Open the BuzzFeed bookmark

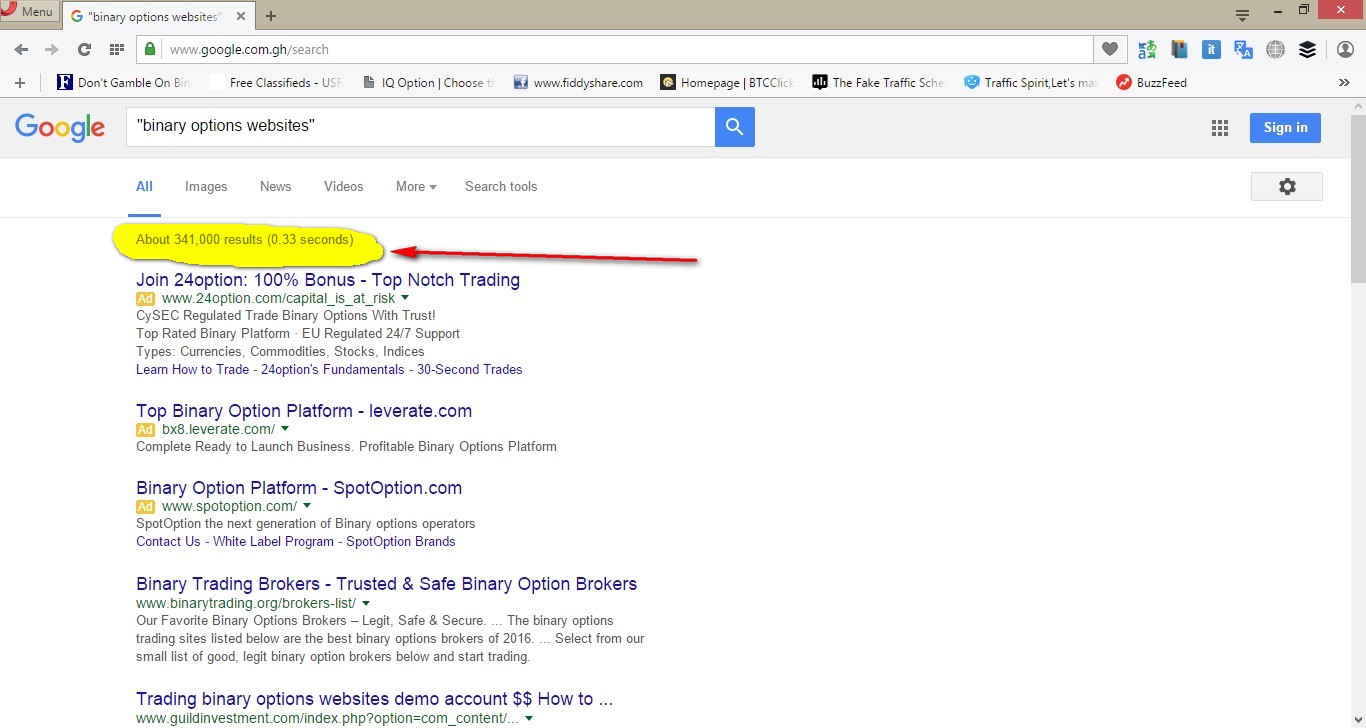[x=1151, y=83]
